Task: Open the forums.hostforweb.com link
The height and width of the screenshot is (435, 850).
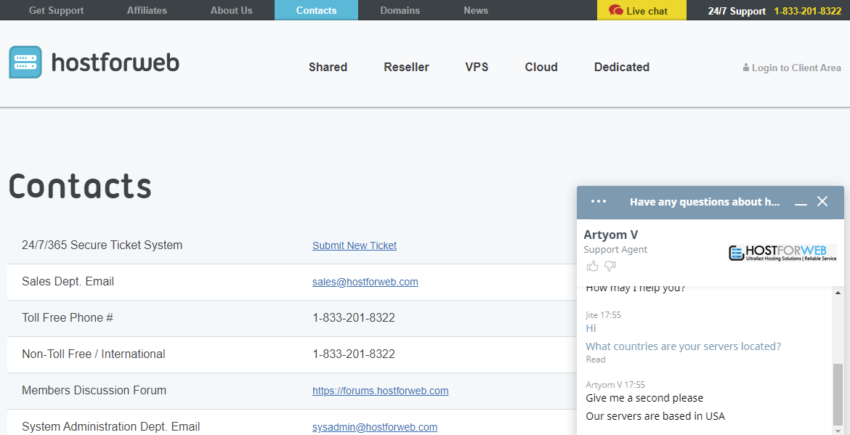Action: (381, 391)
